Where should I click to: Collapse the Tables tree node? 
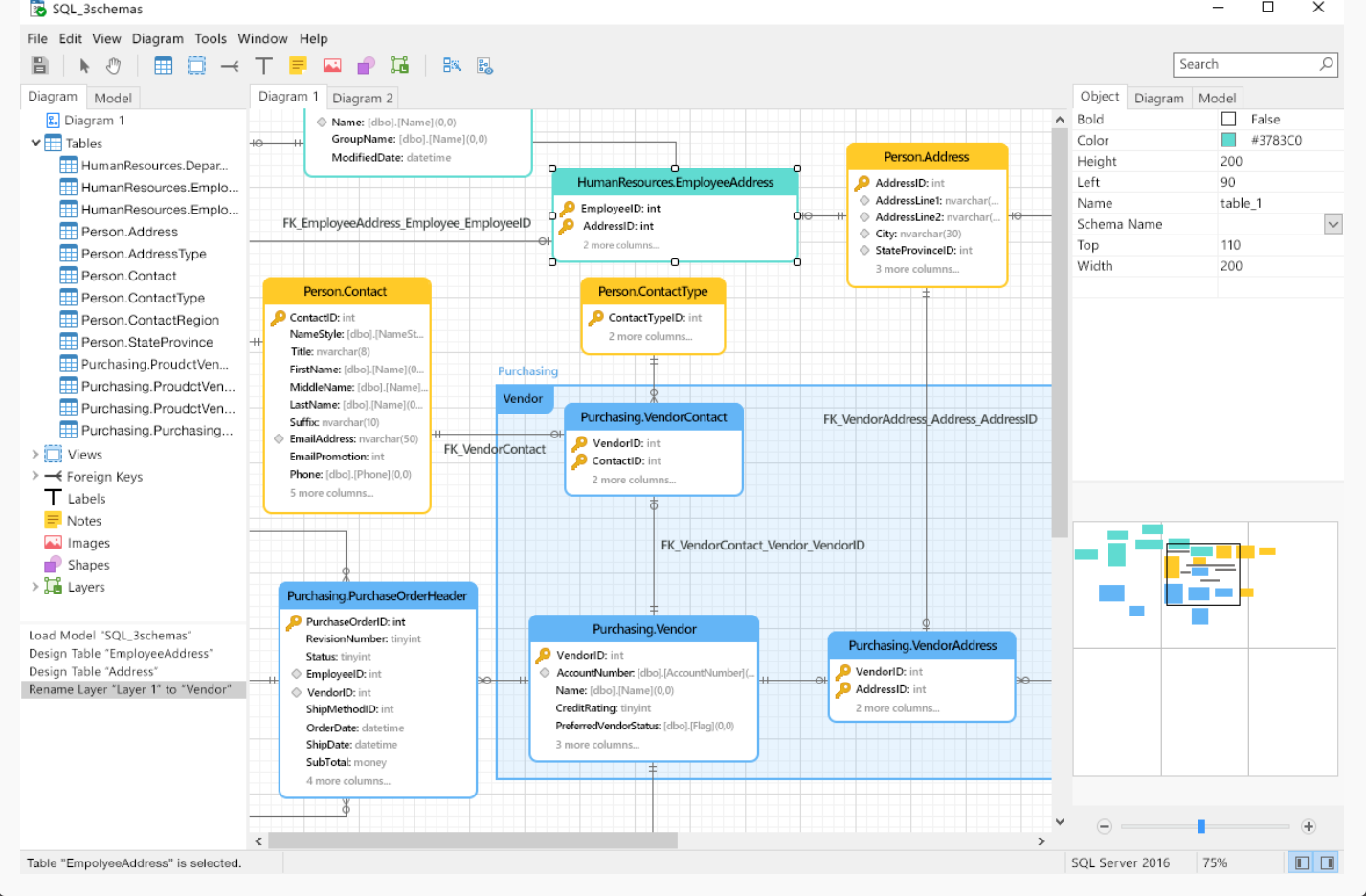(x=35, y=143)
